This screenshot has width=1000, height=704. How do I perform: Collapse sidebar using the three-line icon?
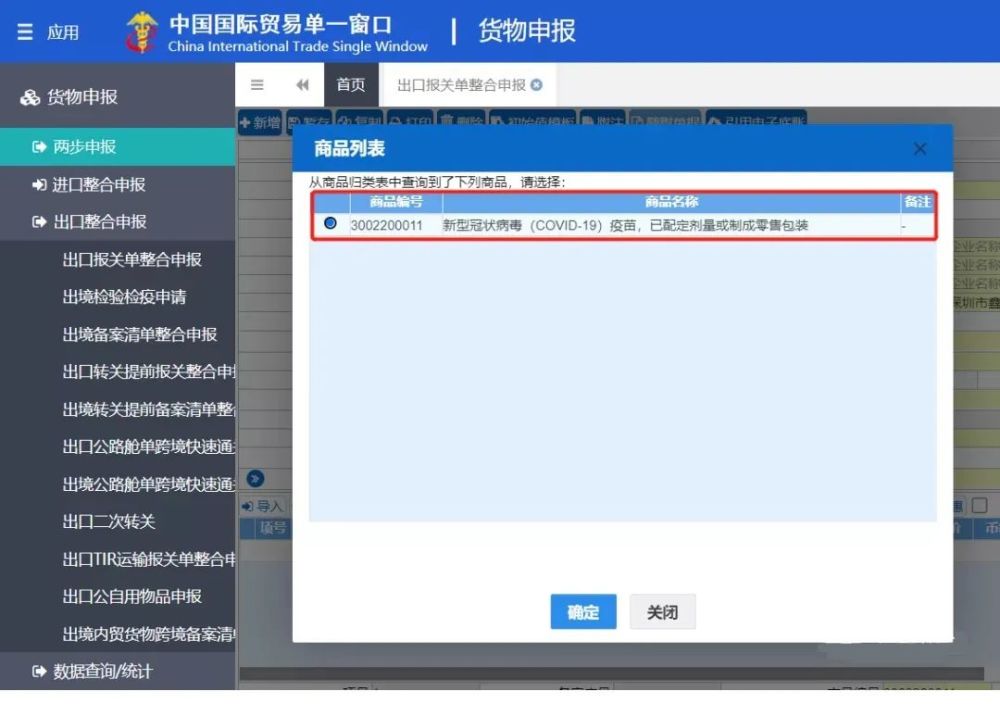coord(257,85)
